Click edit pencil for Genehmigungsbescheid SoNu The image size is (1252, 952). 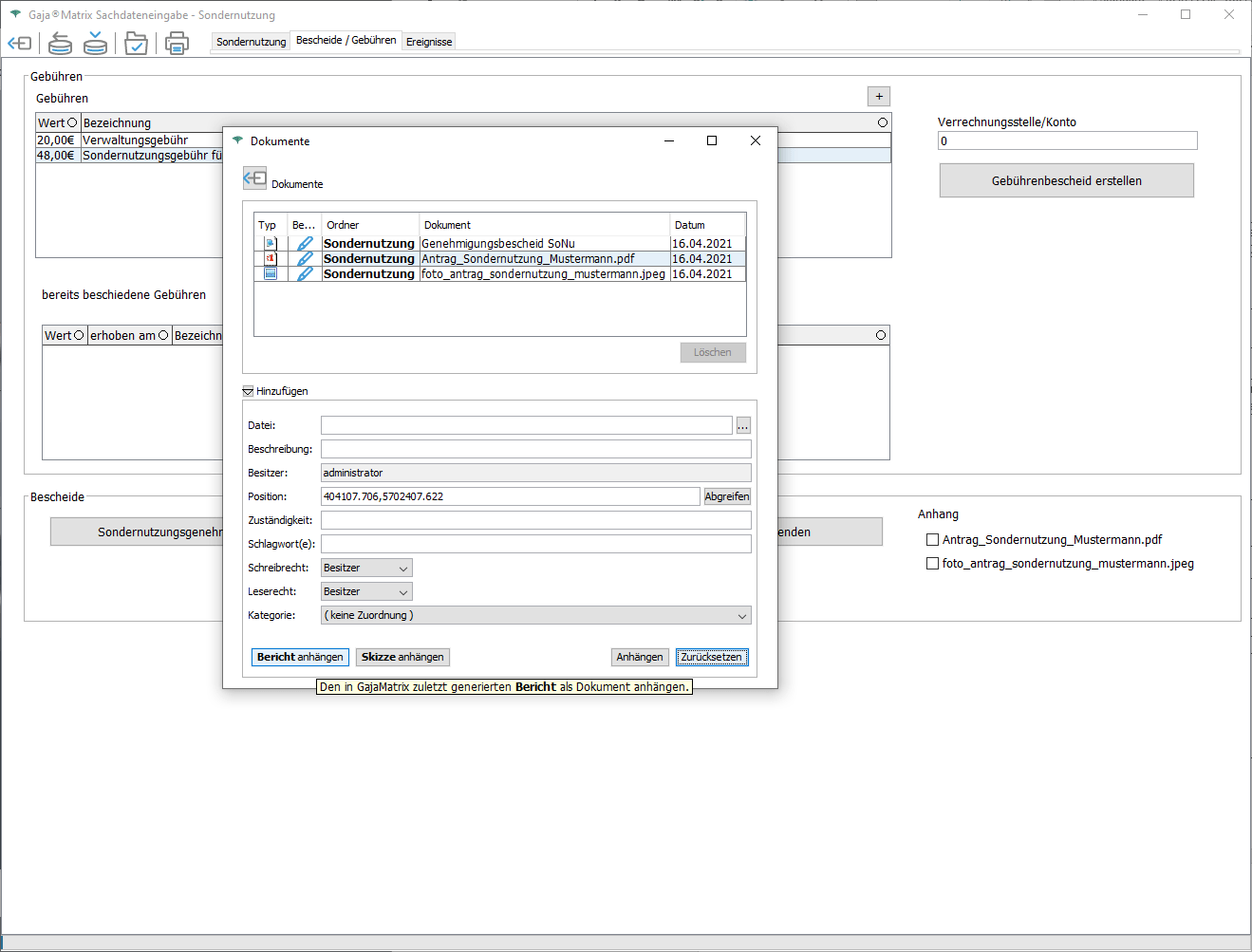305,244
